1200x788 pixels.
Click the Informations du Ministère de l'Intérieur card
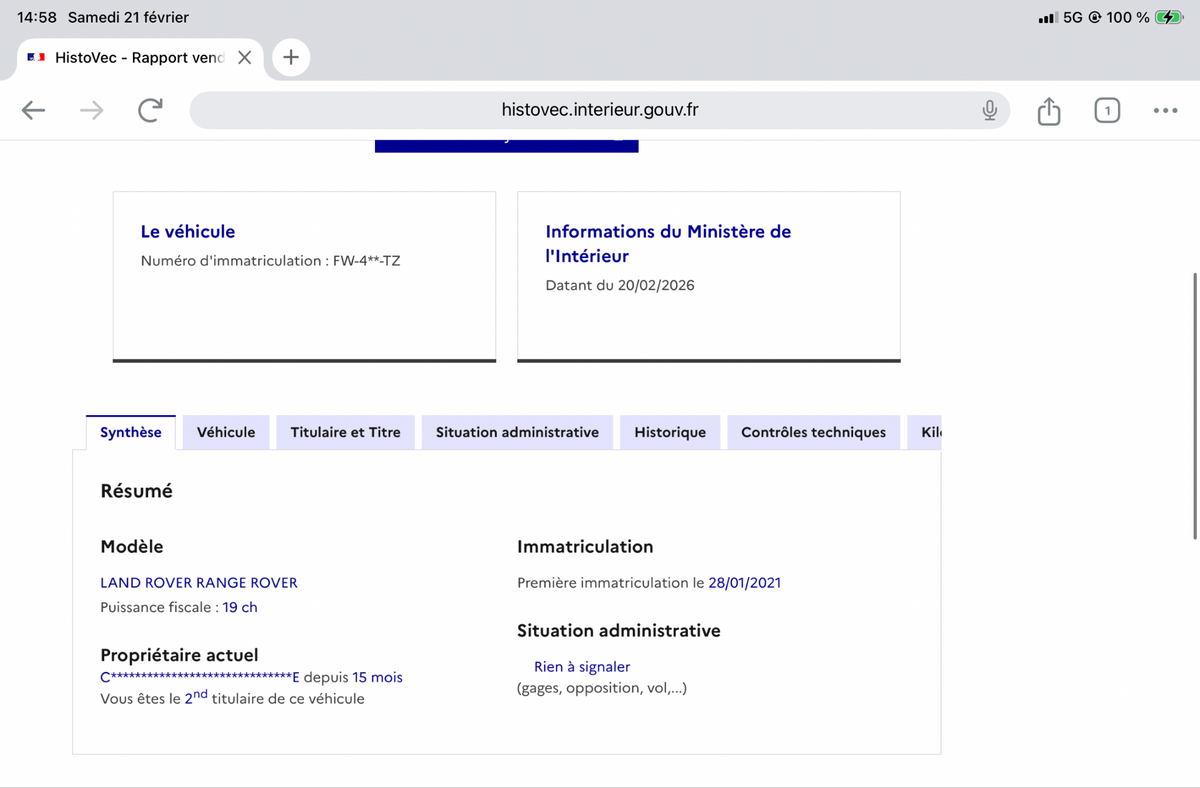point(708,275)
